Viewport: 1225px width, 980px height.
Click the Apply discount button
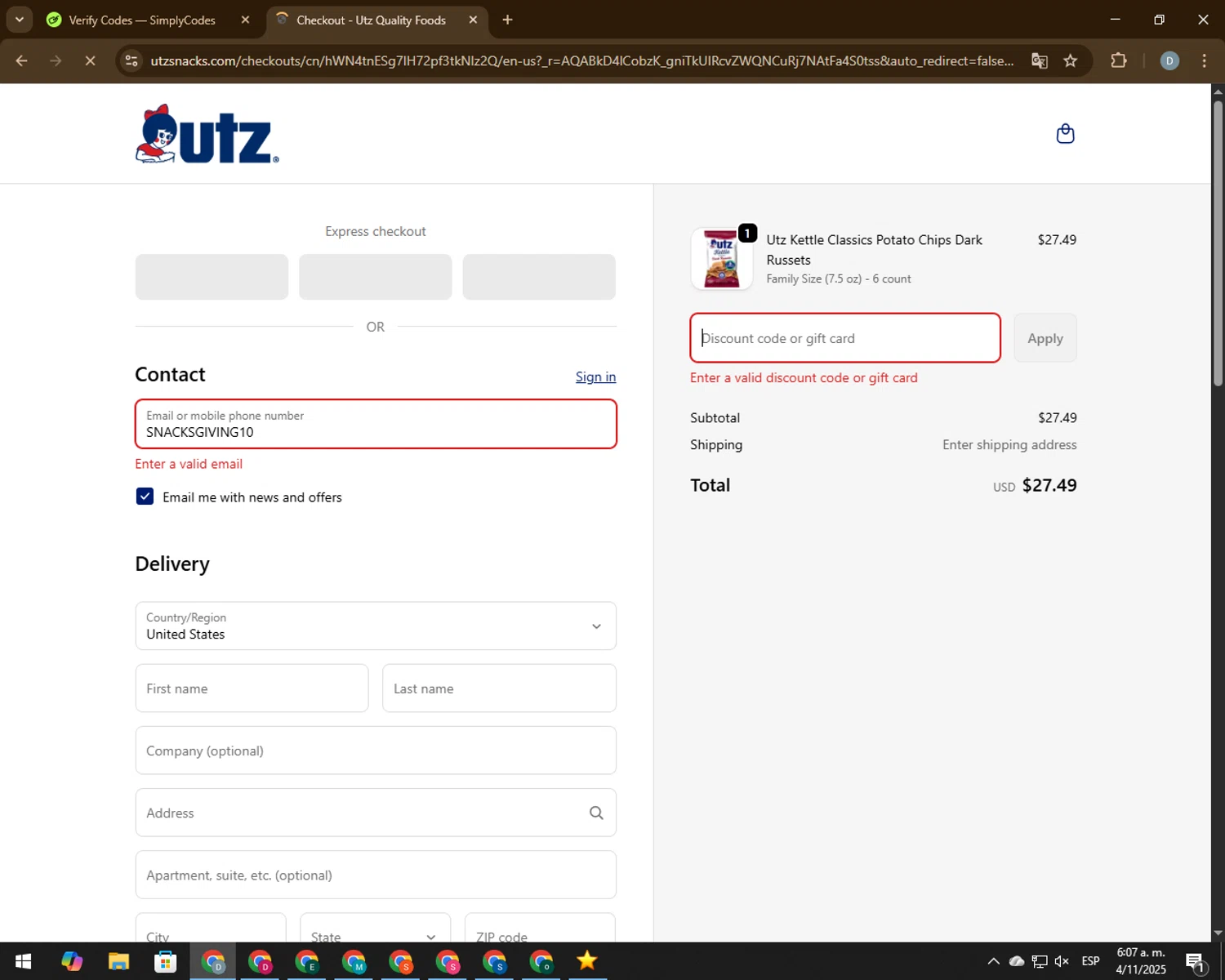(x=1045, y=338)
